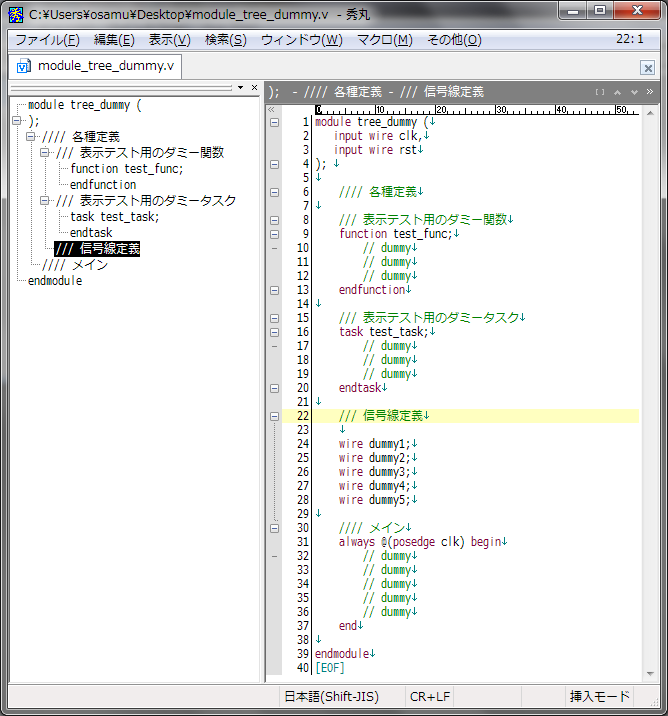The image size is (668, 716).
Task: Select the //// メイン item in outline tree
Action: (75, 265)
